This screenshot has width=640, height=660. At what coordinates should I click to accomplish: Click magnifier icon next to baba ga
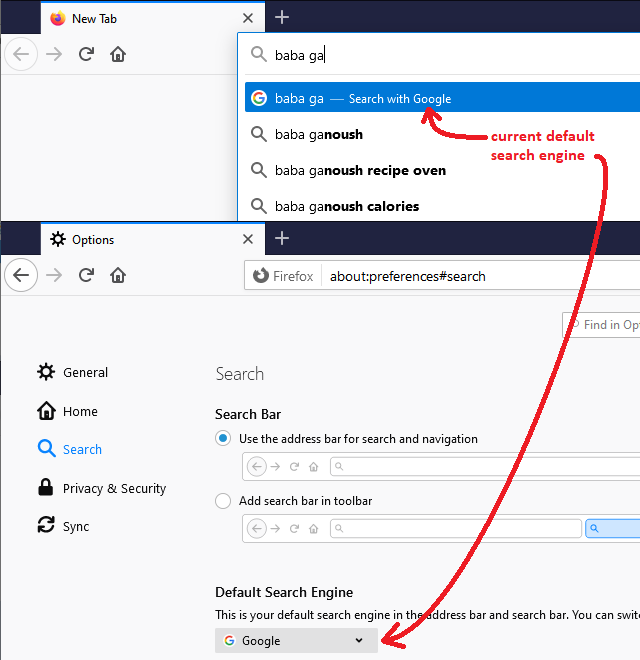259,55
